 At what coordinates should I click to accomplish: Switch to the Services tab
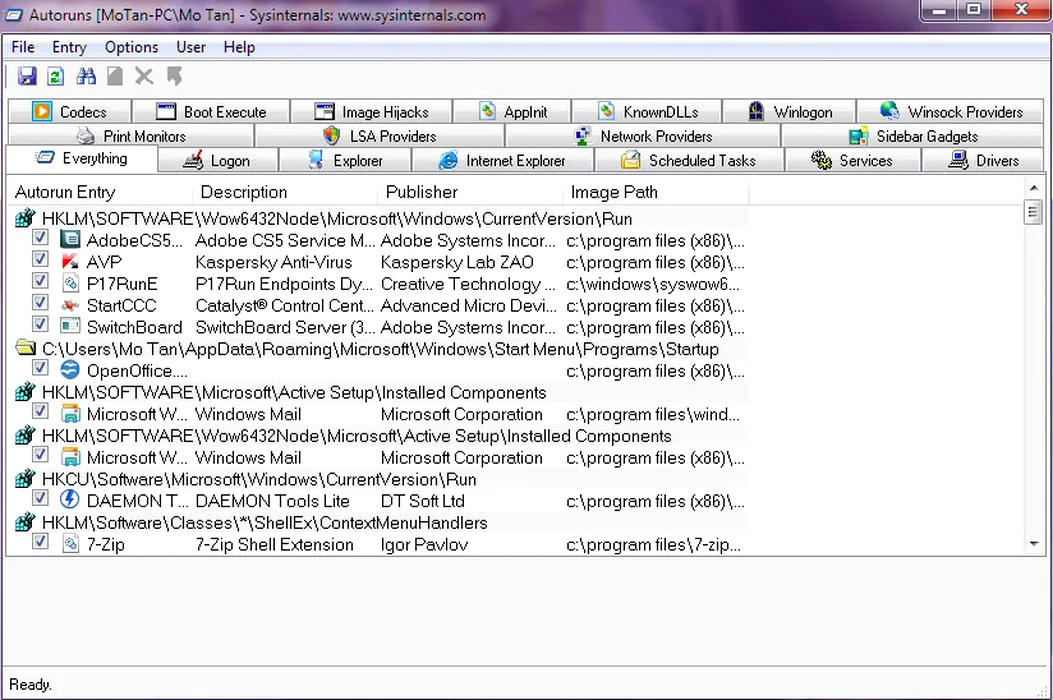pyautogui.click(x=853, y=161)
